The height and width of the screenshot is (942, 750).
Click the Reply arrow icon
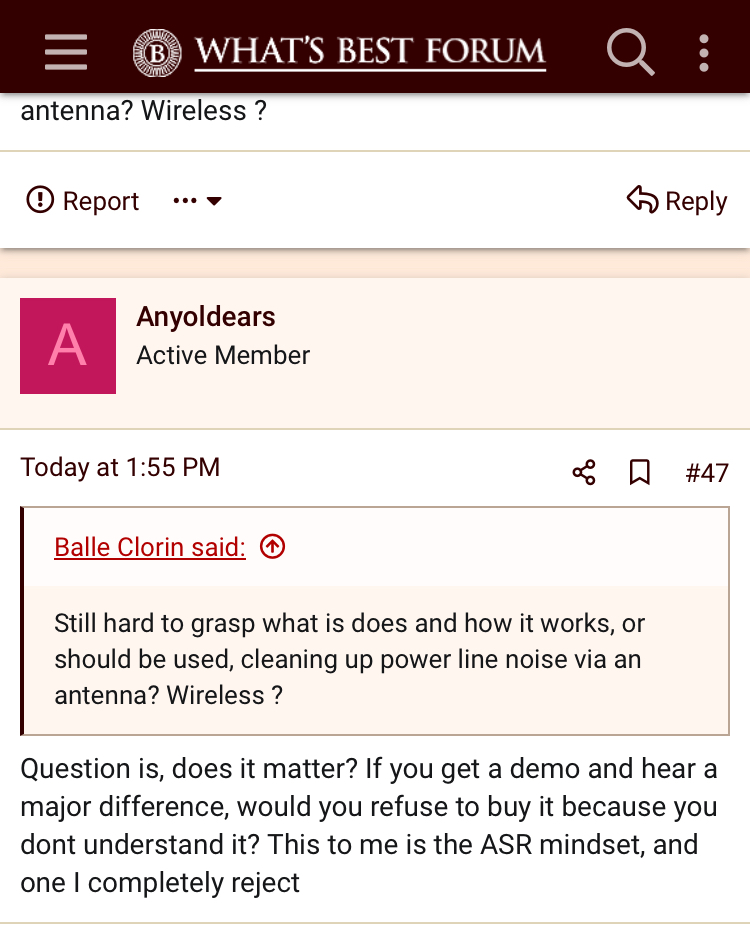pos(642,199)
